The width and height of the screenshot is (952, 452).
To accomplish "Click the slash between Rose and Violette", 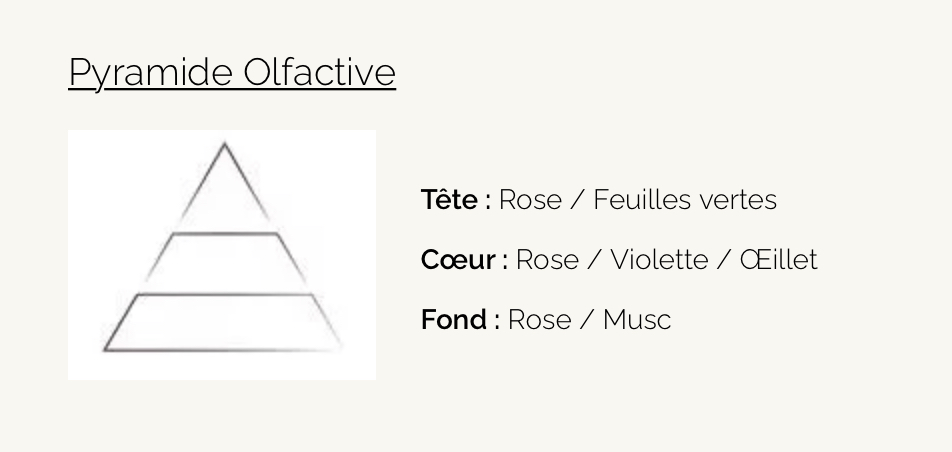I will (x=594, y=259).
